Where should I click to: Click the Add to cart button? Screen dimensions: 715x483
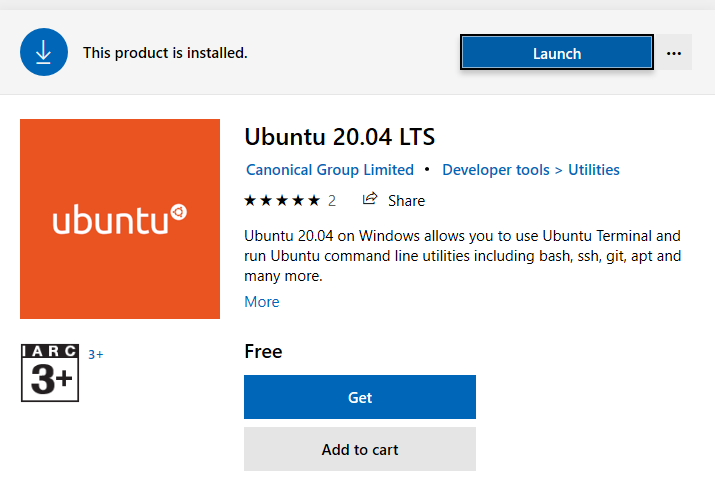[x=360, y=450]
